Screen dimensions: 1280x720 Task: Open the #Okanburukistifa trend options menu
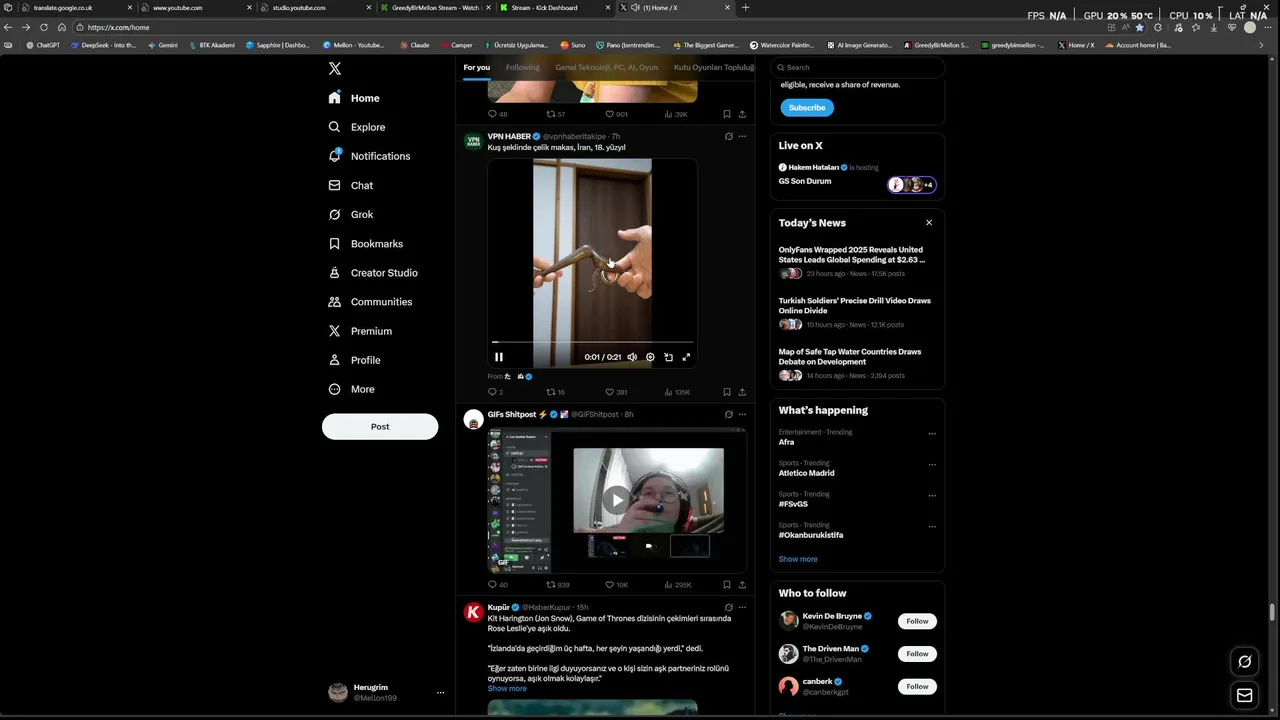tap(932, 527)
